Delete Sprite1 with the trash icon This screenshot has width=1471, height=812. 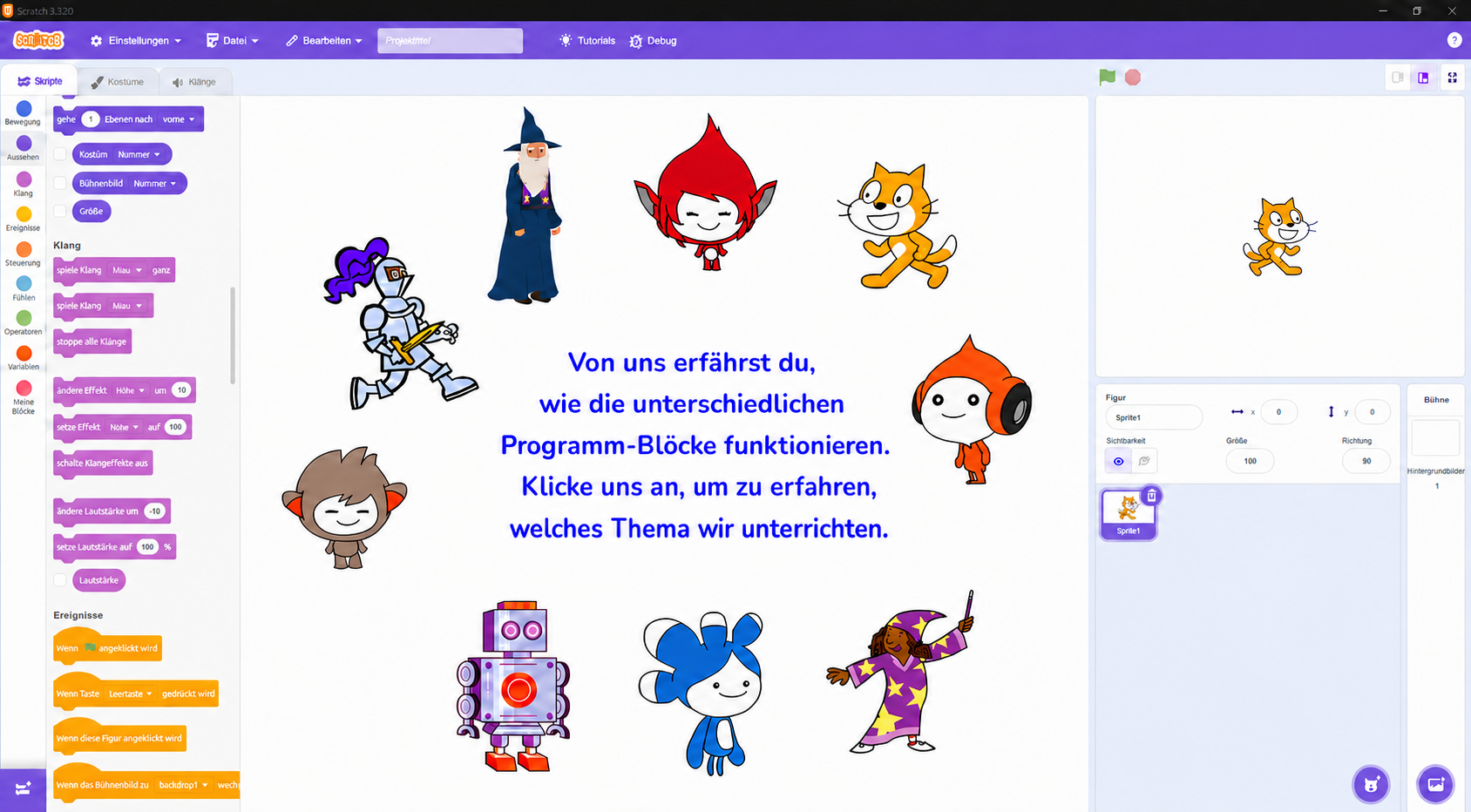tap(1151, 496)
